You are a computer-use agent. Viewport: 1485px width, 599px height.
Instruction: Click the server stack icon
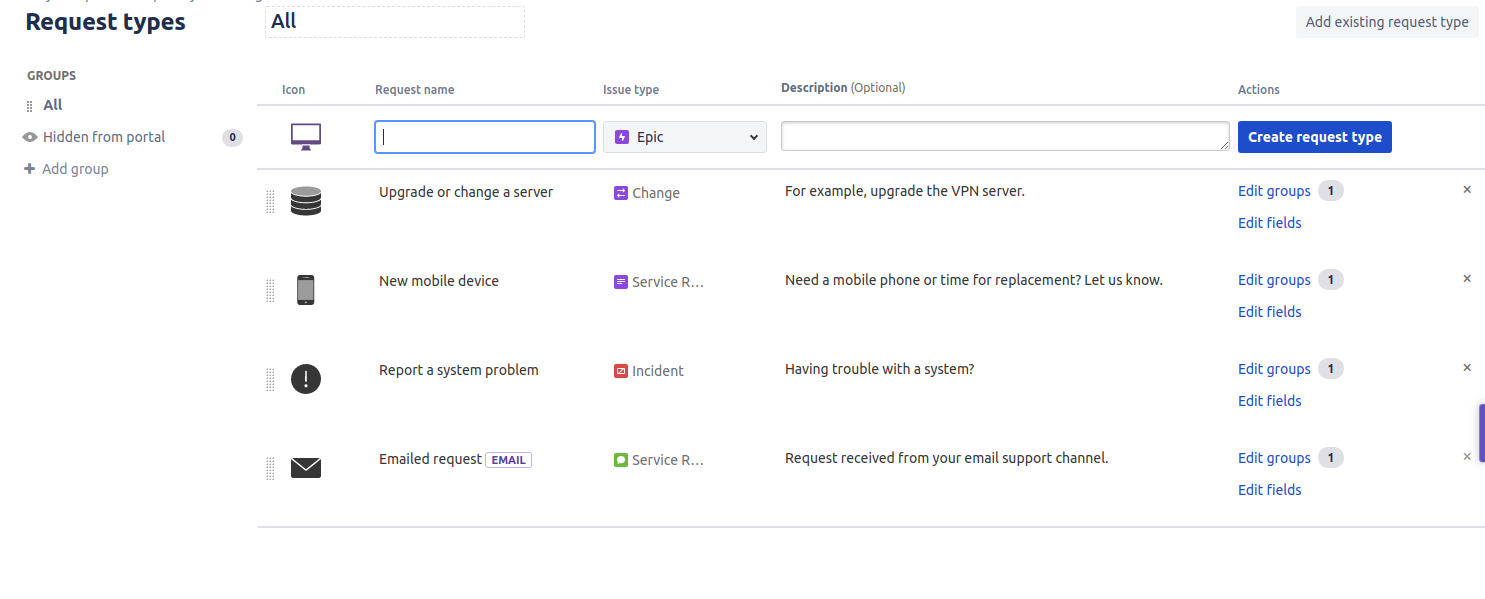(x=306, y=201)
